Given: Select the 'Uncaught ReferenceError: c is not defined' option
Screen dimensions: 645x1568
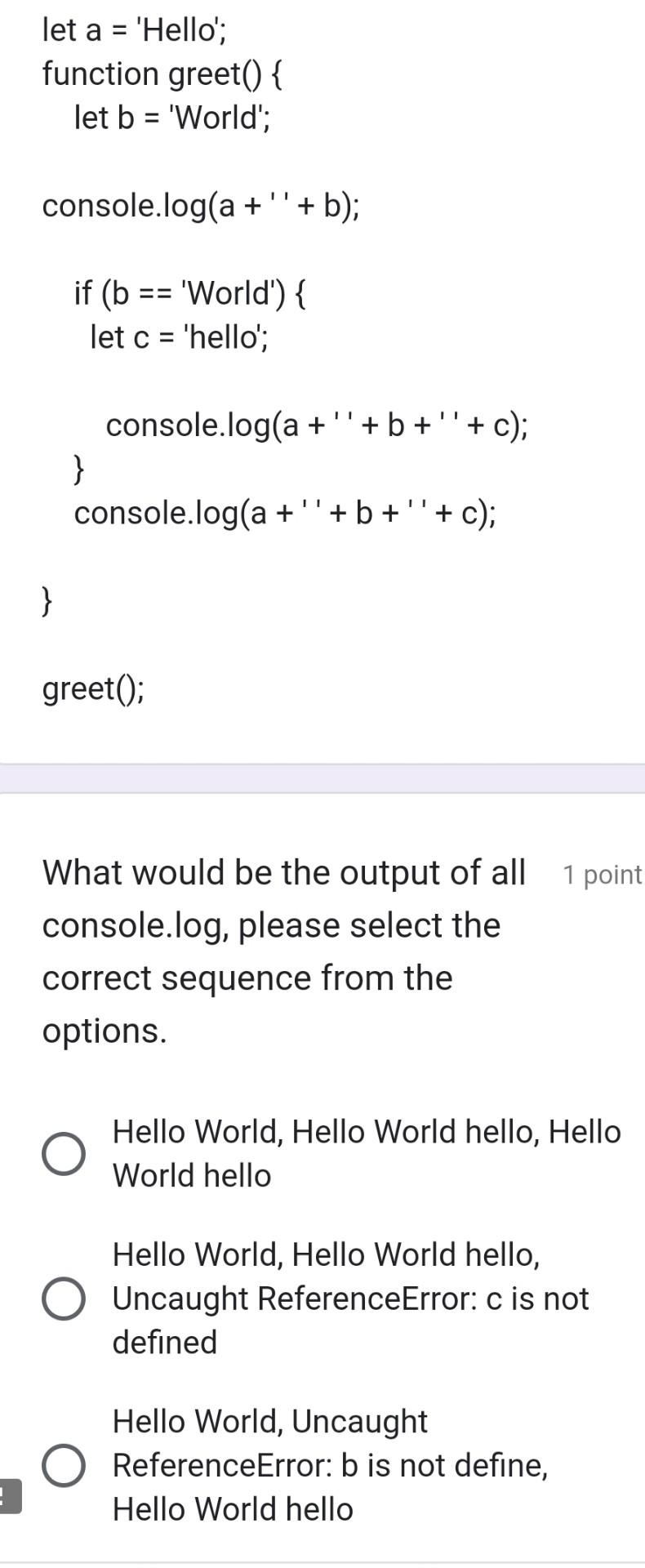Looking at the screenshot, I should [x=65, y=1298].
